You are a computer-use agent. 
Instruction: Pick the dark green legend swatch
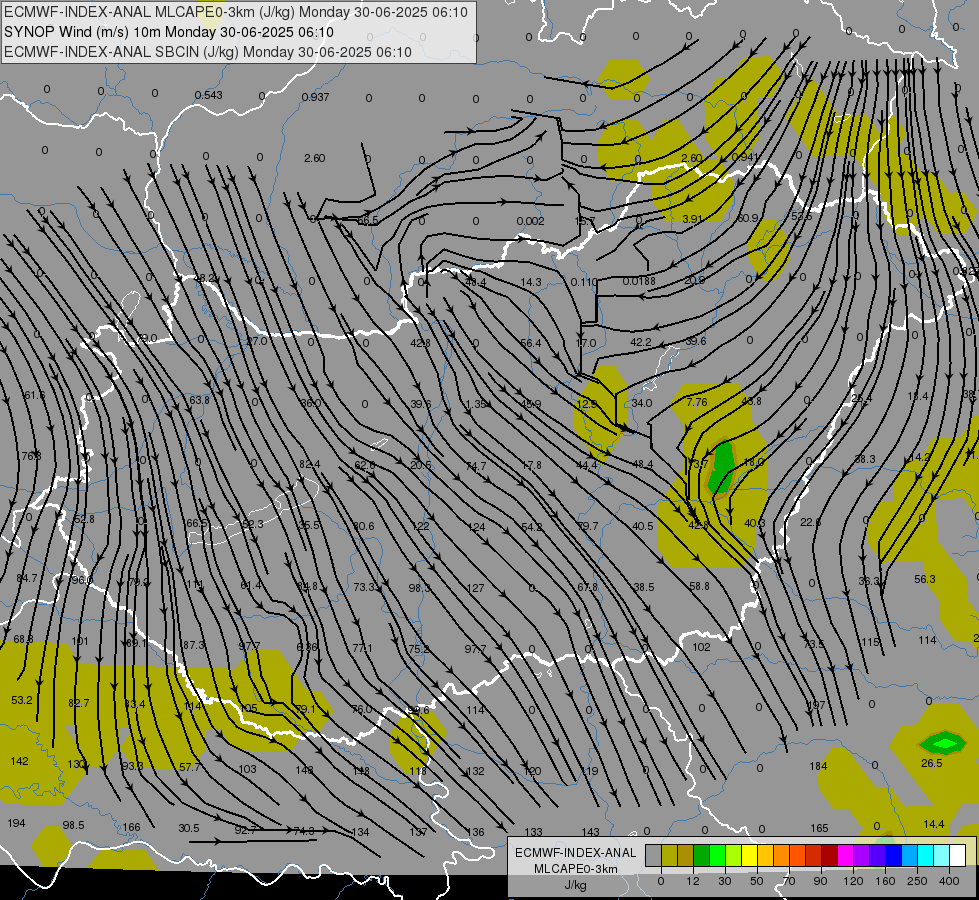click(x=702, y=855)
